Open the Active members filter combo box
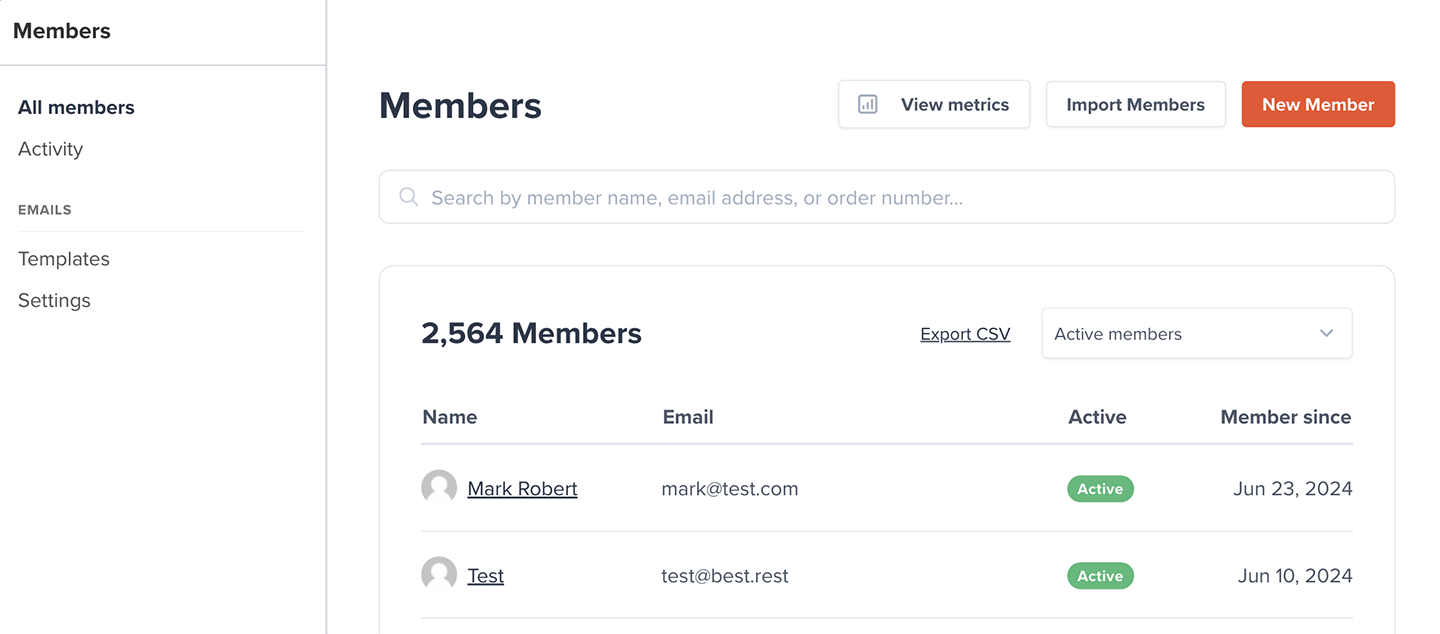The width and height of the screenshot is (1440, 634). tap(1180, 333)
